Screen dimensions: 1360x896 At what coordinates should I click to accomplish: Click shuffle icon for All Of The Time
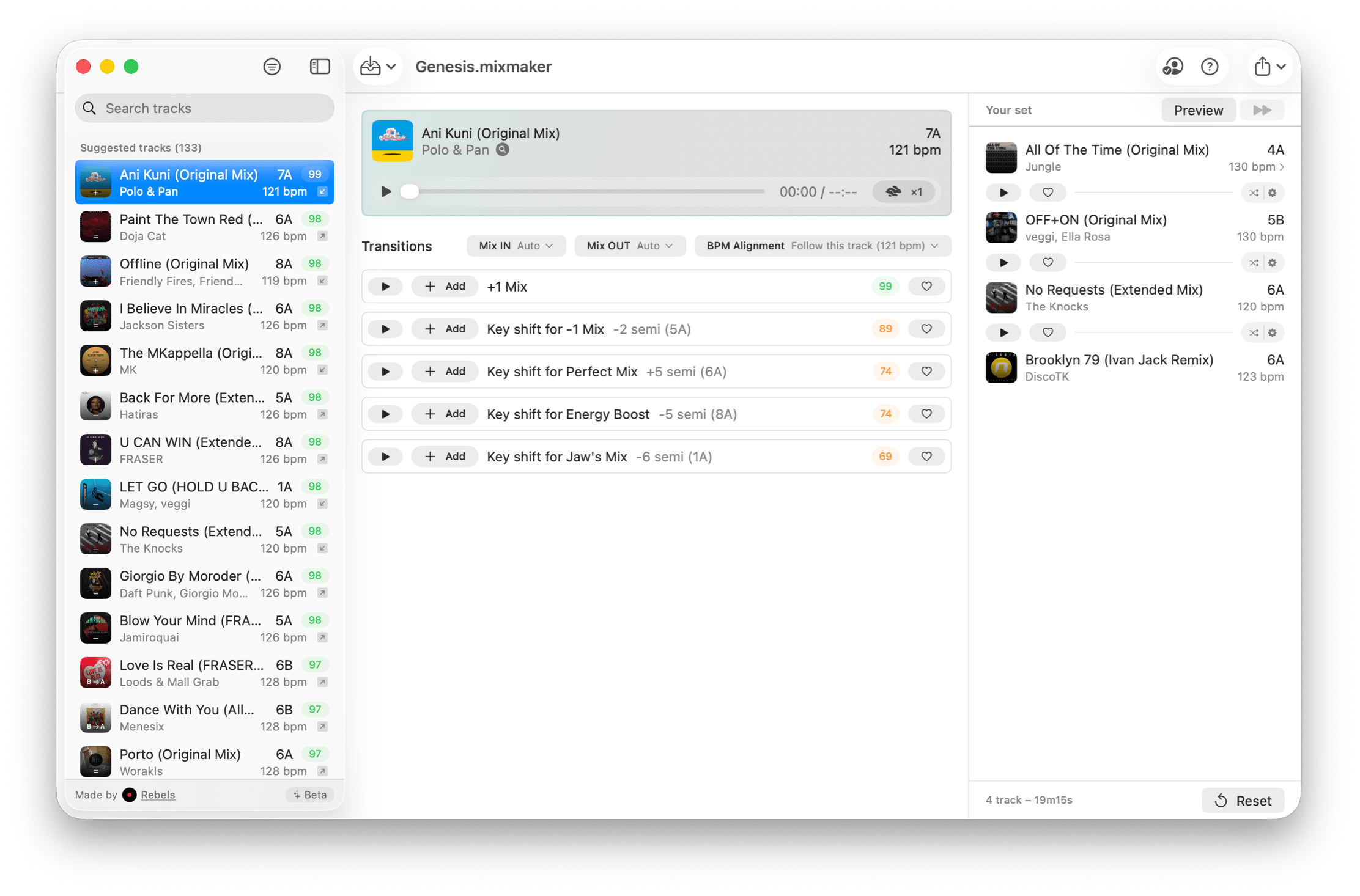tap(1254, 193)
